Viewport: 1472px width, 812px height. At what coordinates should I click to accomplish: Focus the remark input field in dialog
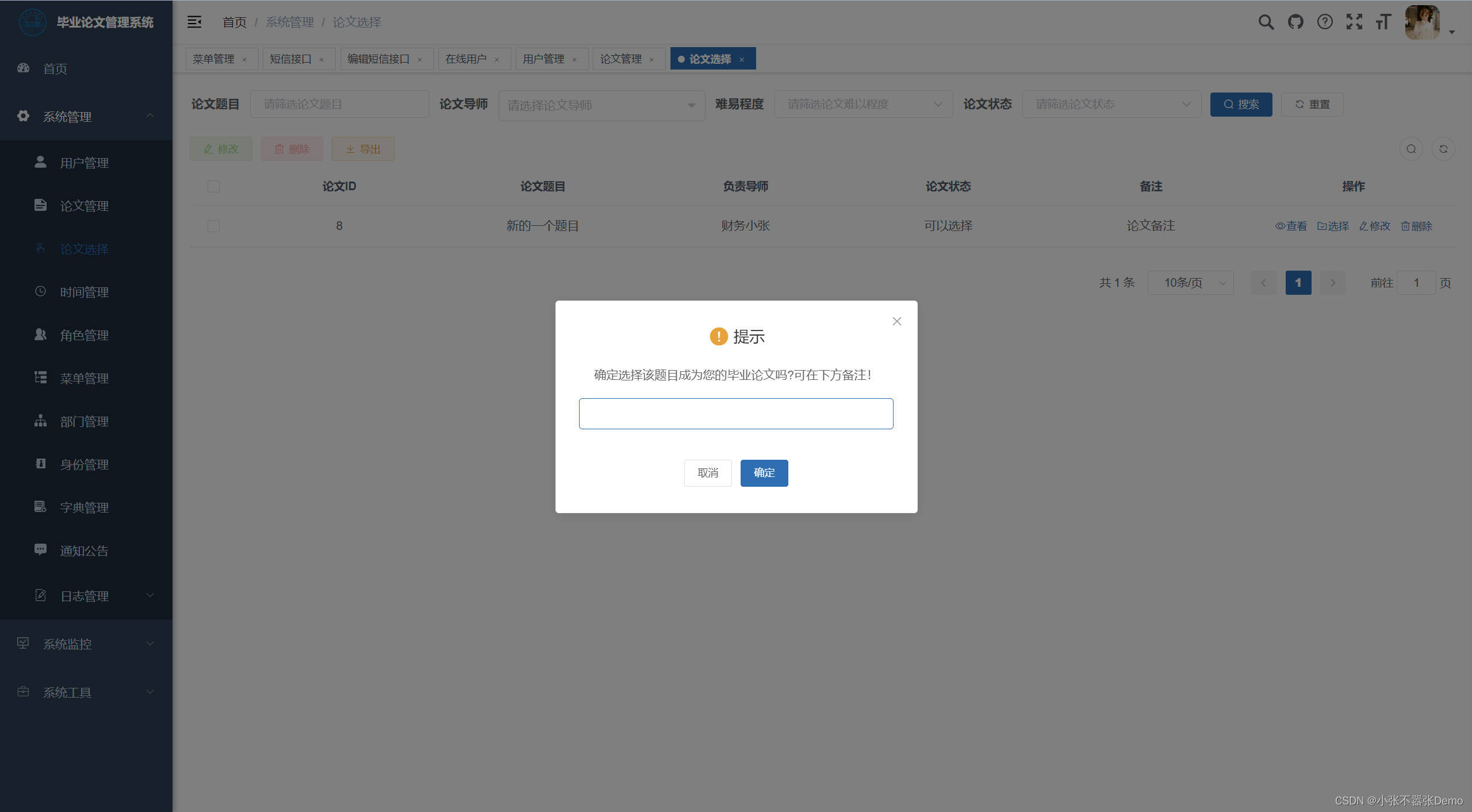click(x=736, y=414)
